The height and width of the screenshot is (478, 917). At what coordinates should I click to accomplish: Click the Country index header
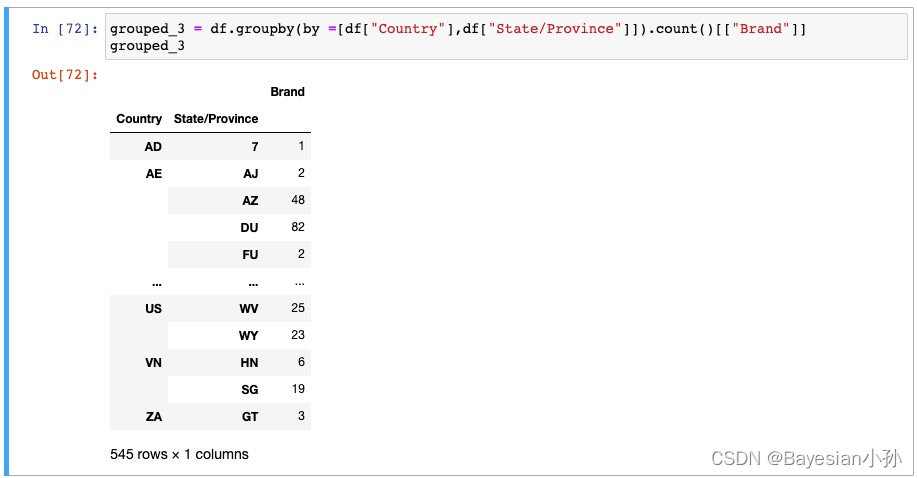(x=139, y=119)
